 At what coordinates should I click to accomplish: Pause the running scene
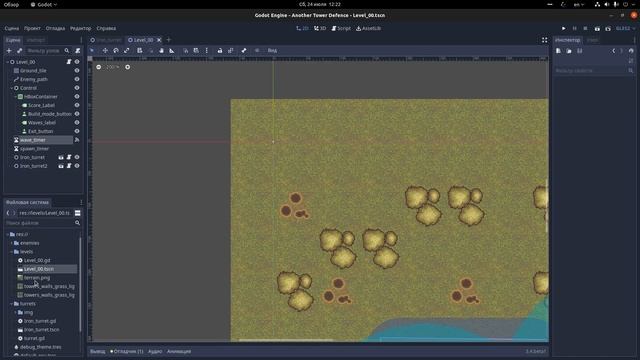click(574, 29)
